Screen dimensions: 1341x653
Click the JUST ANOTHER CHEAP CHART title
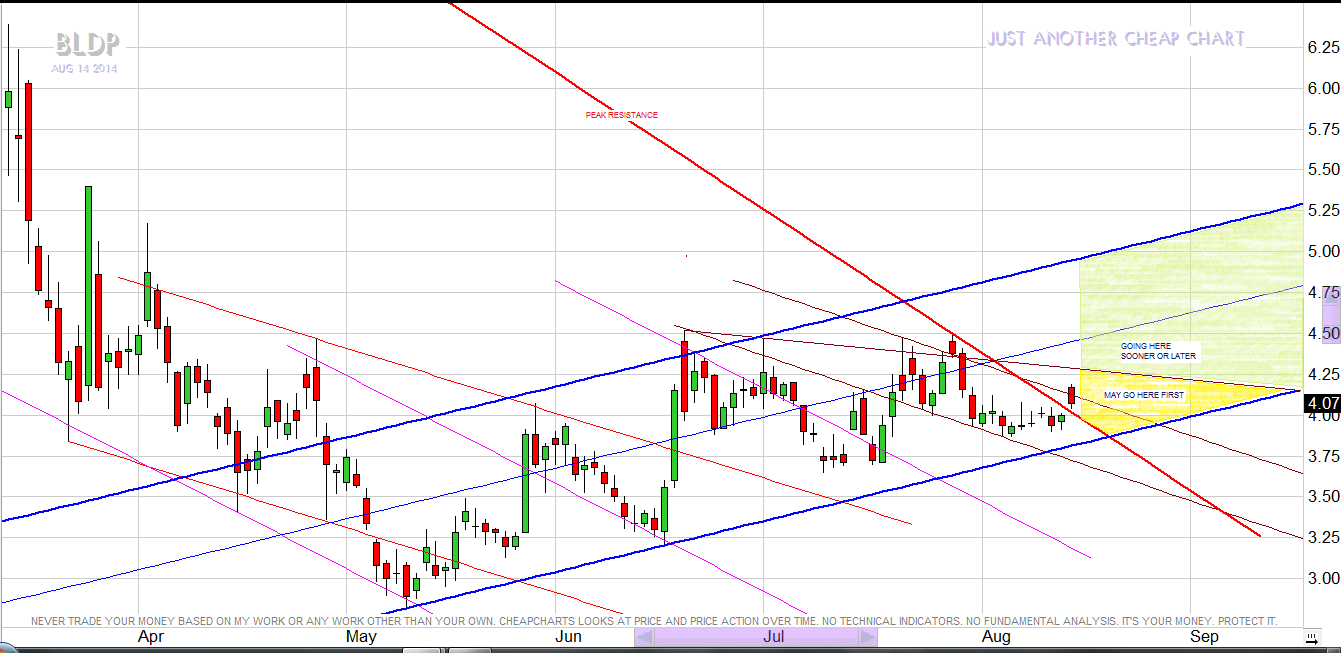1115,39
